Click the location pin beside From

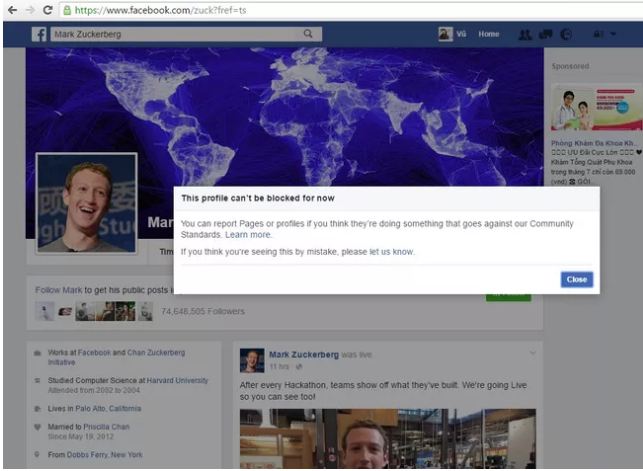pyautogui.click(x=37, y=455)
